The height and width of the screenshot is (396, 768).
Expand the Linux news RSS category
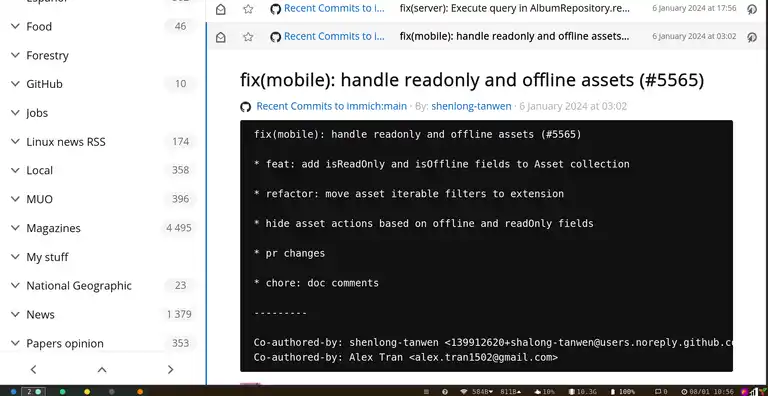tap(15, 141)
